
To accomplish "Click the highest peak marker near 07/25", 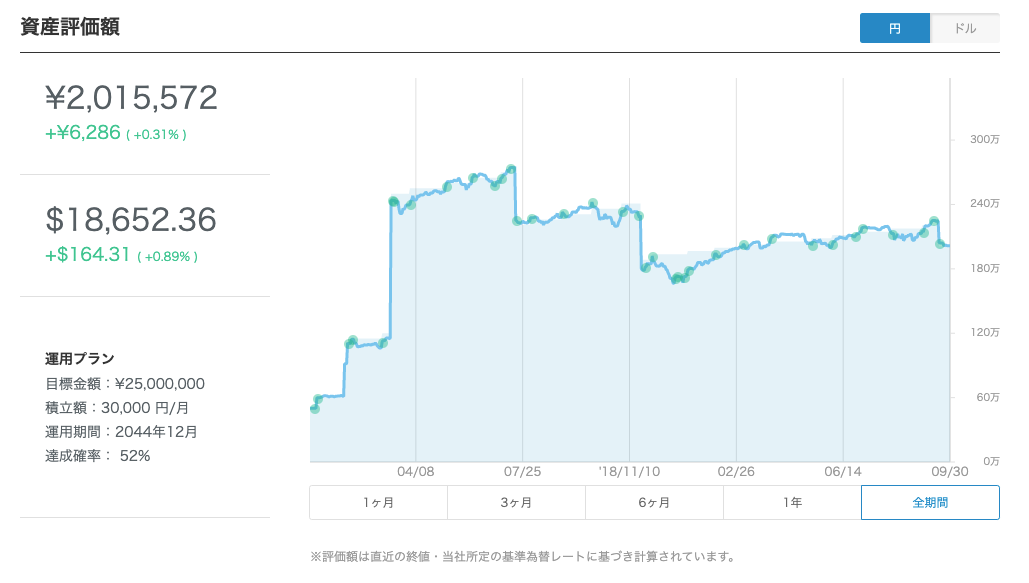I will point(511,169).
